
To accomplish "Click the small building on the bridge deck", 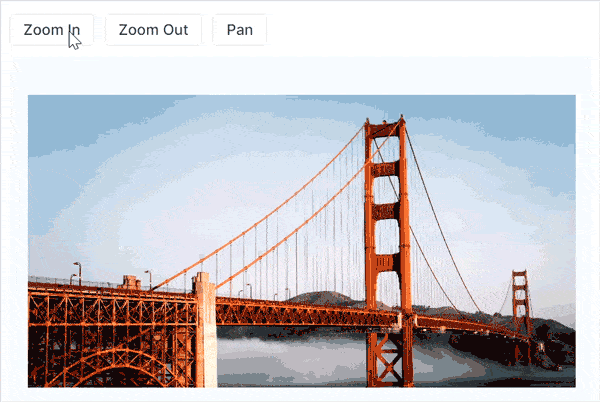I will [130, 282].
